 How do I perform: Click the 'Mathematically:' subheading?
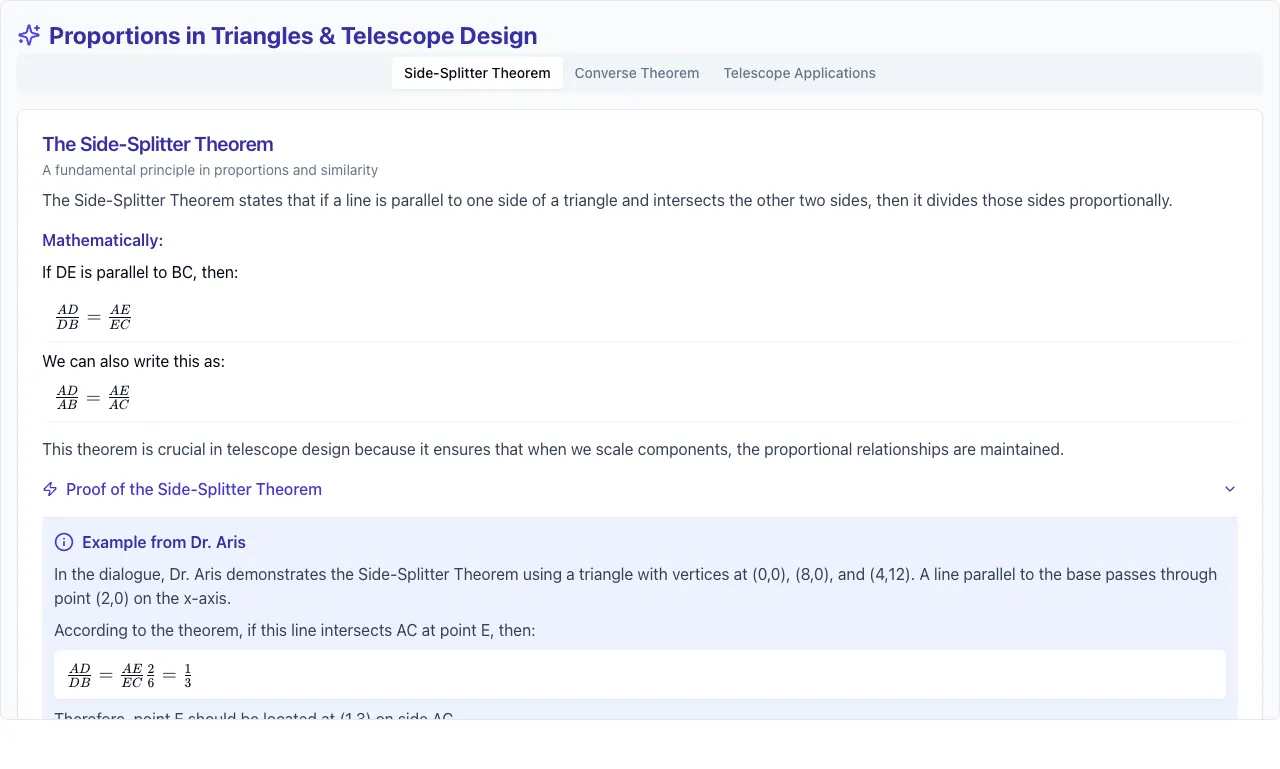coord(102,240)
